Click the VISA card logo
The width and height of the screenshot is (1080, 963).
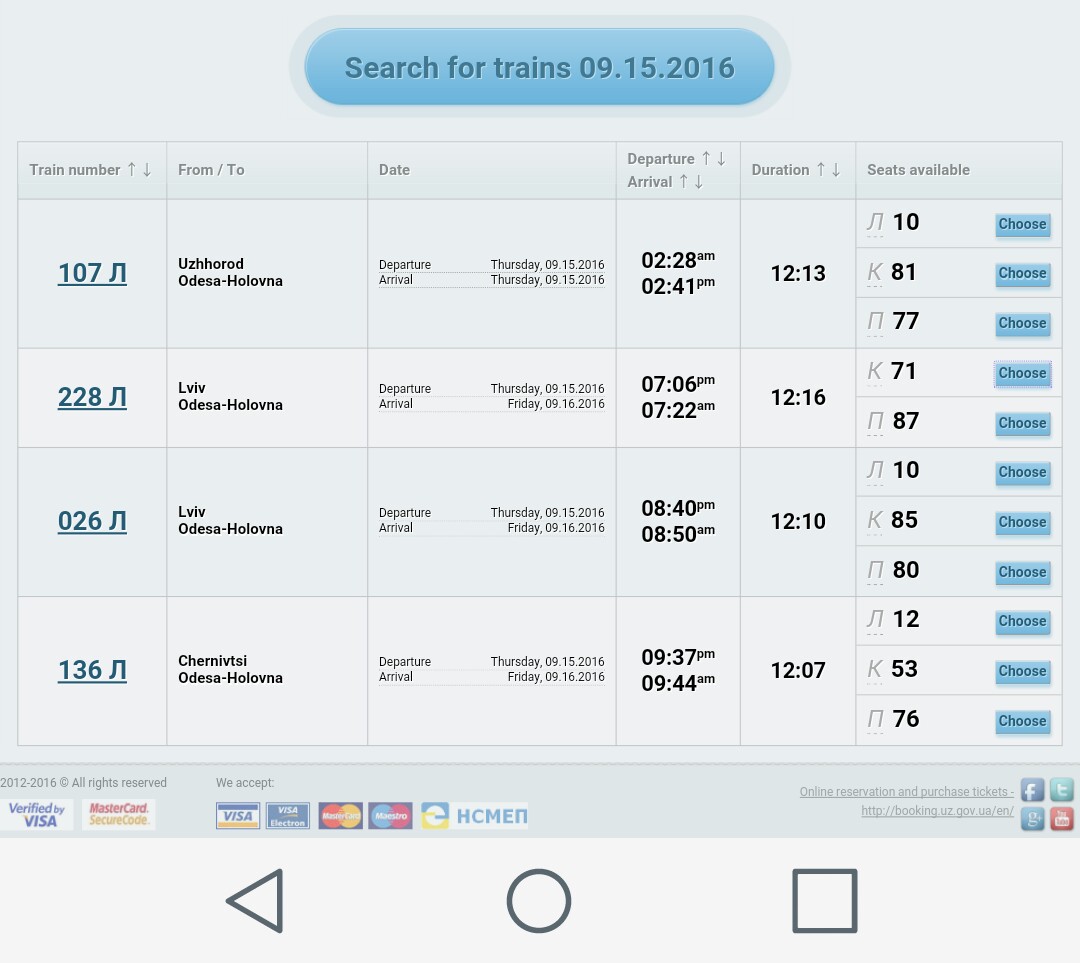pos(238,816)
